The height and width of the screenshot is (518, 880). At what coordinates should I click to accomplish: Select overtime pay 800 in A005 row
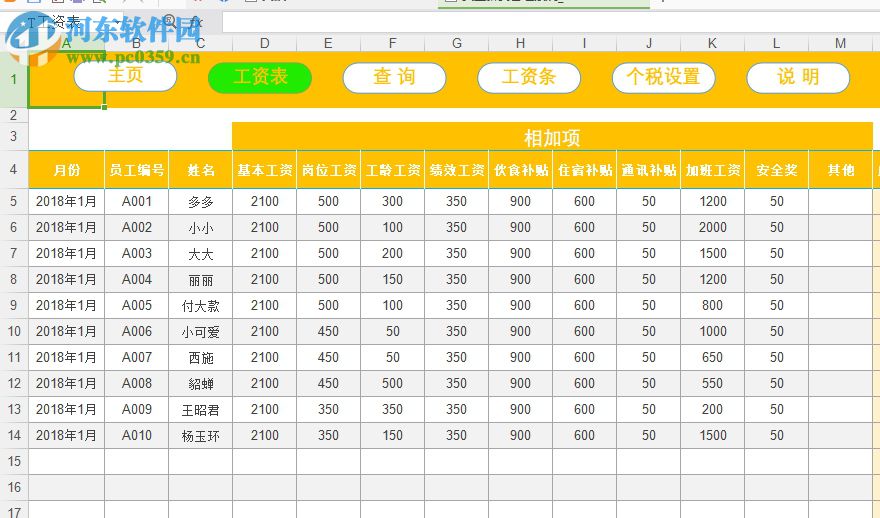[x=712, y=305]
